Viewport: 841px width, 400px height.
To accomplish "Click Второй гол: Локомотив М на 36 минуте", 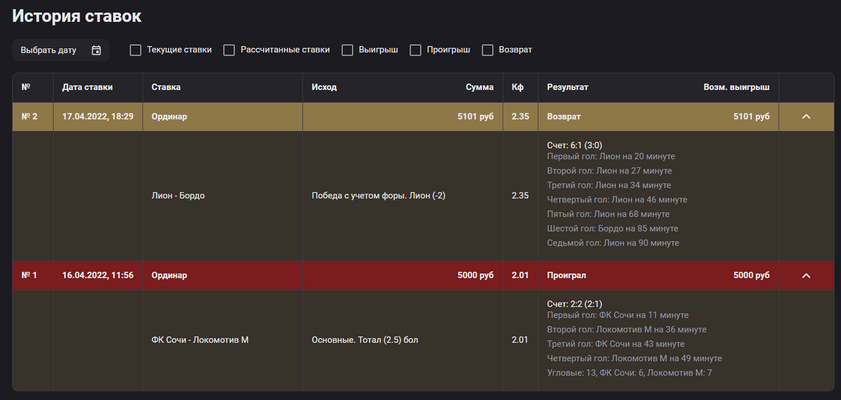I will pyautogui.click(x=626, y=330).
